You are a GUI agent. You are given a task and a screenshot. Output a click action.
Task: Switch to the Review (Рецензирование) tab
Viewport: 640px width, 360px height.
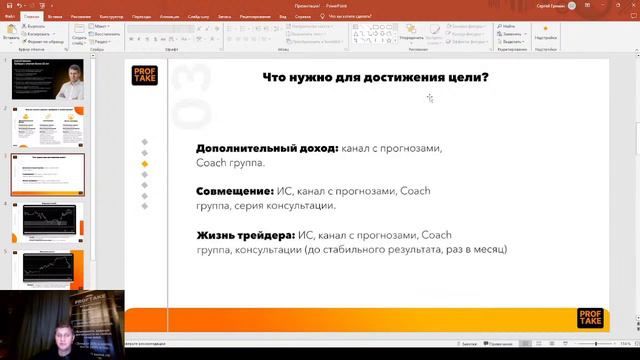(x=255, y=17)
